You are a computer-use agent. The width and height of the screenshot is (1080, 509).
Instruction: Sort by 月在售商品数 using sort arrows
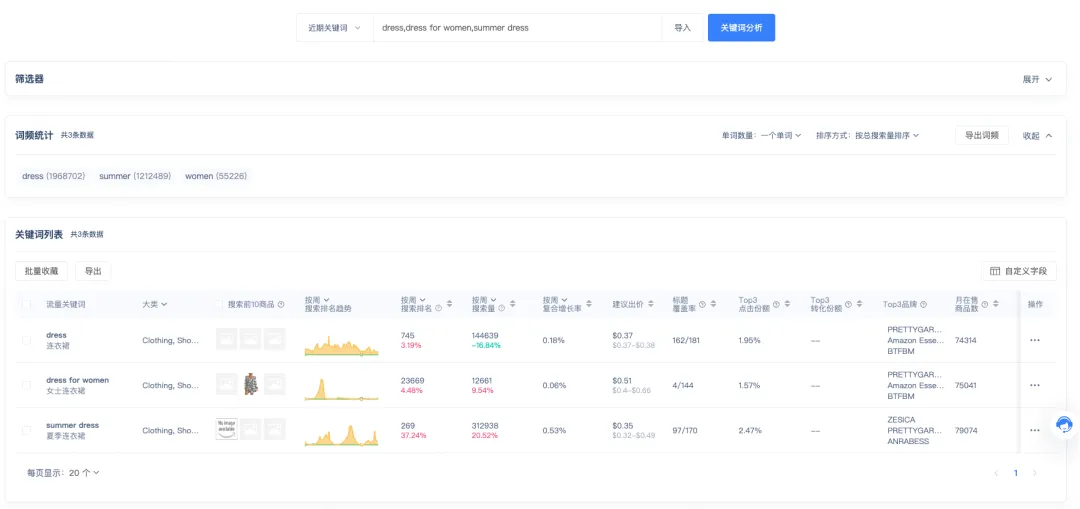(x=995, y=304)
